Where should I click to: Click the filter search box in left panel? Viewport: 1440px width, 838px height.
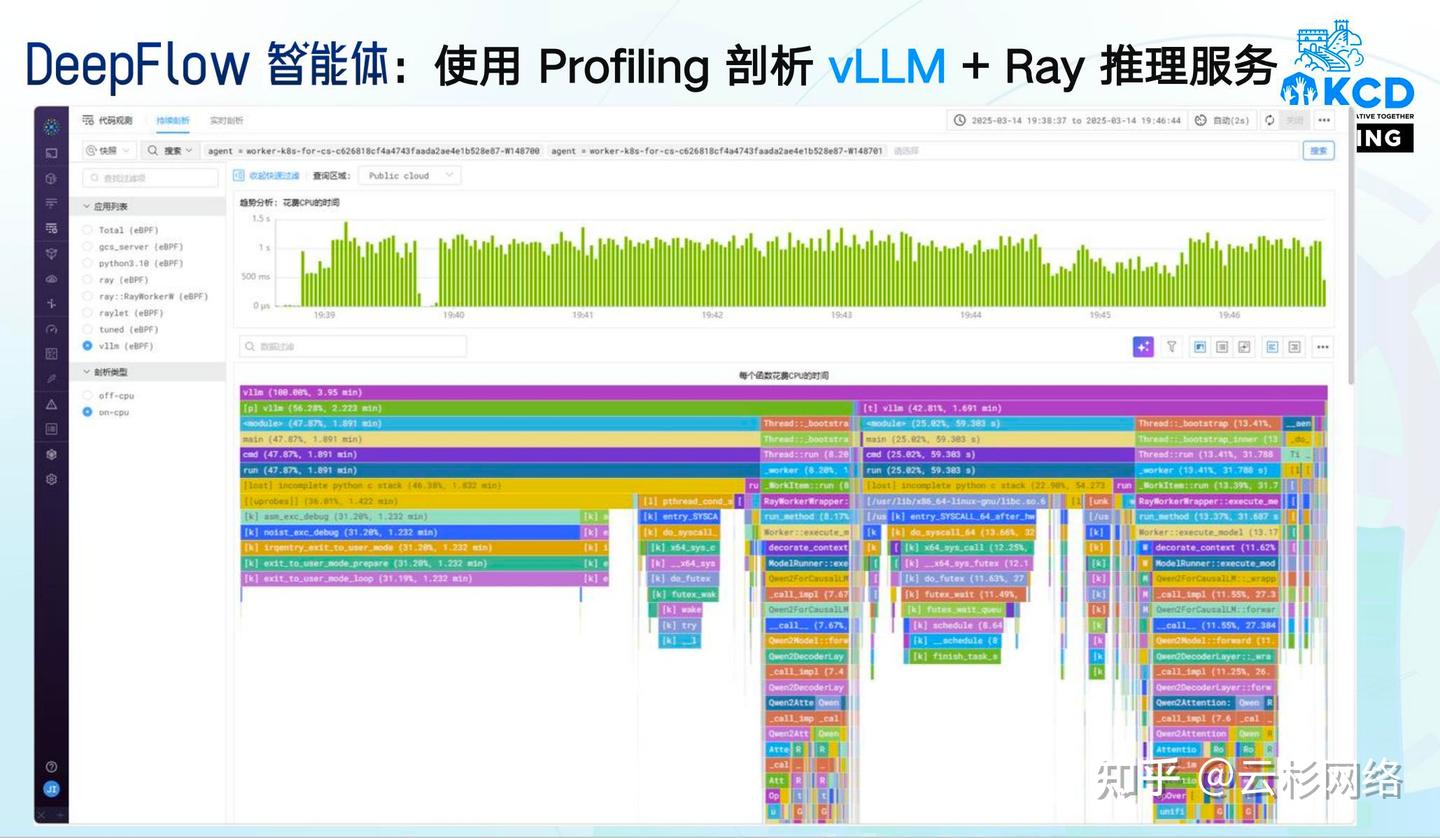[150, 178]
